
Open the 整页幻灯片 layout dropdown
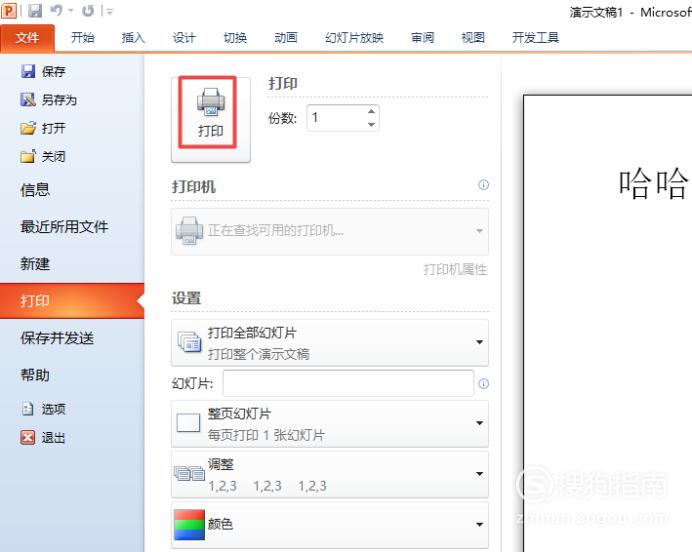330,424
